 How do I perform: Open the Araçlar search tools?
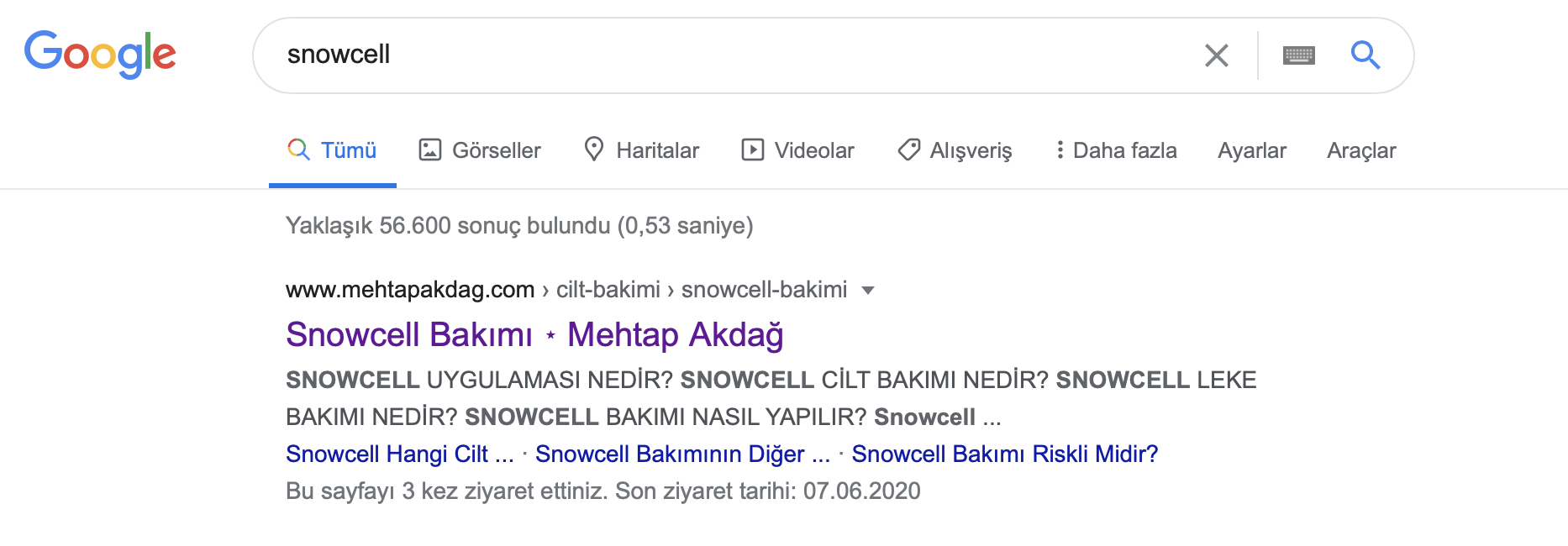(x=1361, y=150)
